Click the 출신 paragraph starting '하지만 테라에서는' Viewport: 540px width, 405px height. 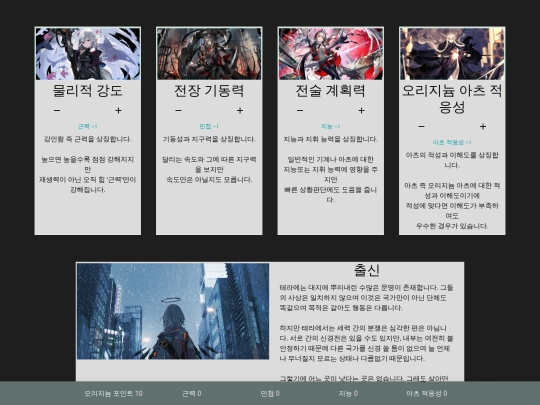tap(366, 343)
